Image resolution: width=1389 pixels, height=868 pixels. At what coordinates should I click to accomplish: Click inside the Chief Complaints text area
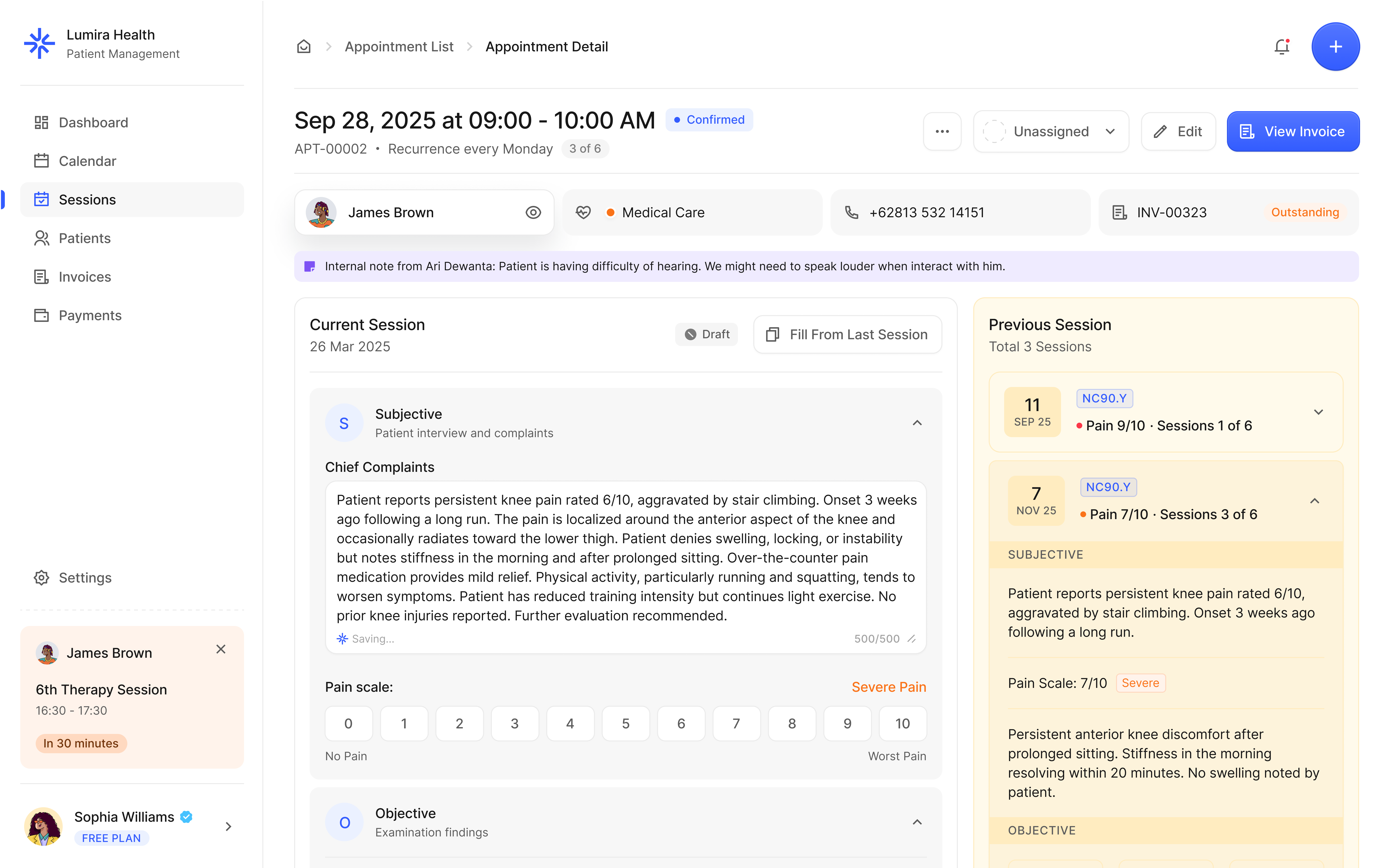626,557
